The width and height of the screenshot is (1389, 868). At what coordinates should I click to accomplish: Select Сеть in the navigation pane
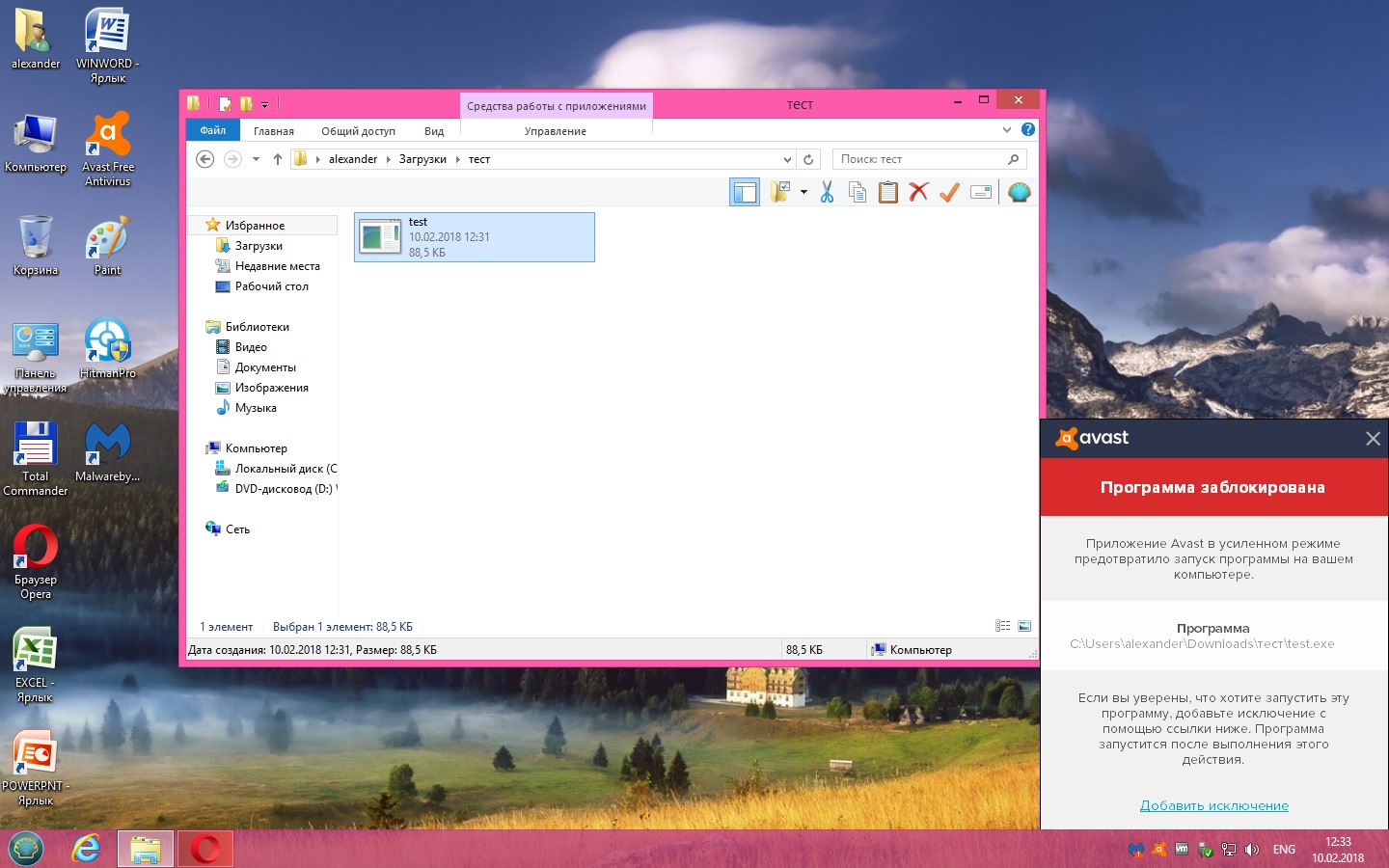click(x=237, y=529)
